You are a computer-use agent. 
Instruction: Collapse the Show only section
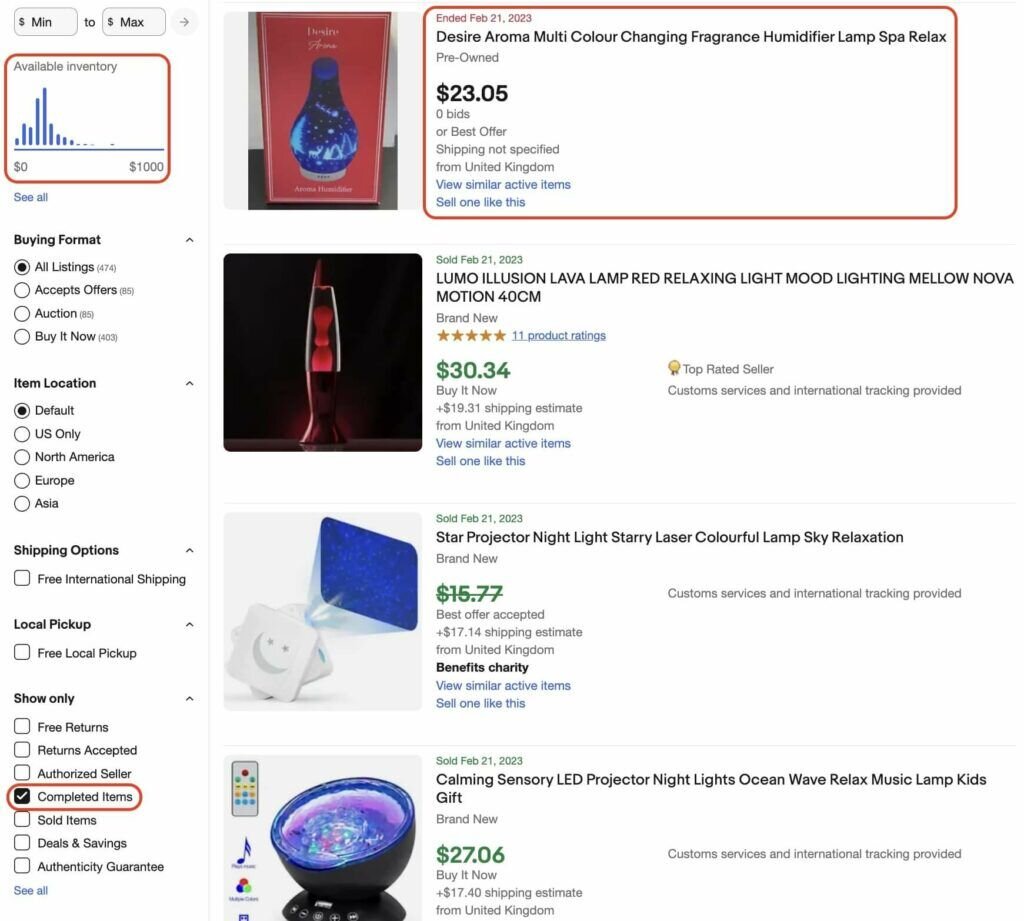coord(189,698)
